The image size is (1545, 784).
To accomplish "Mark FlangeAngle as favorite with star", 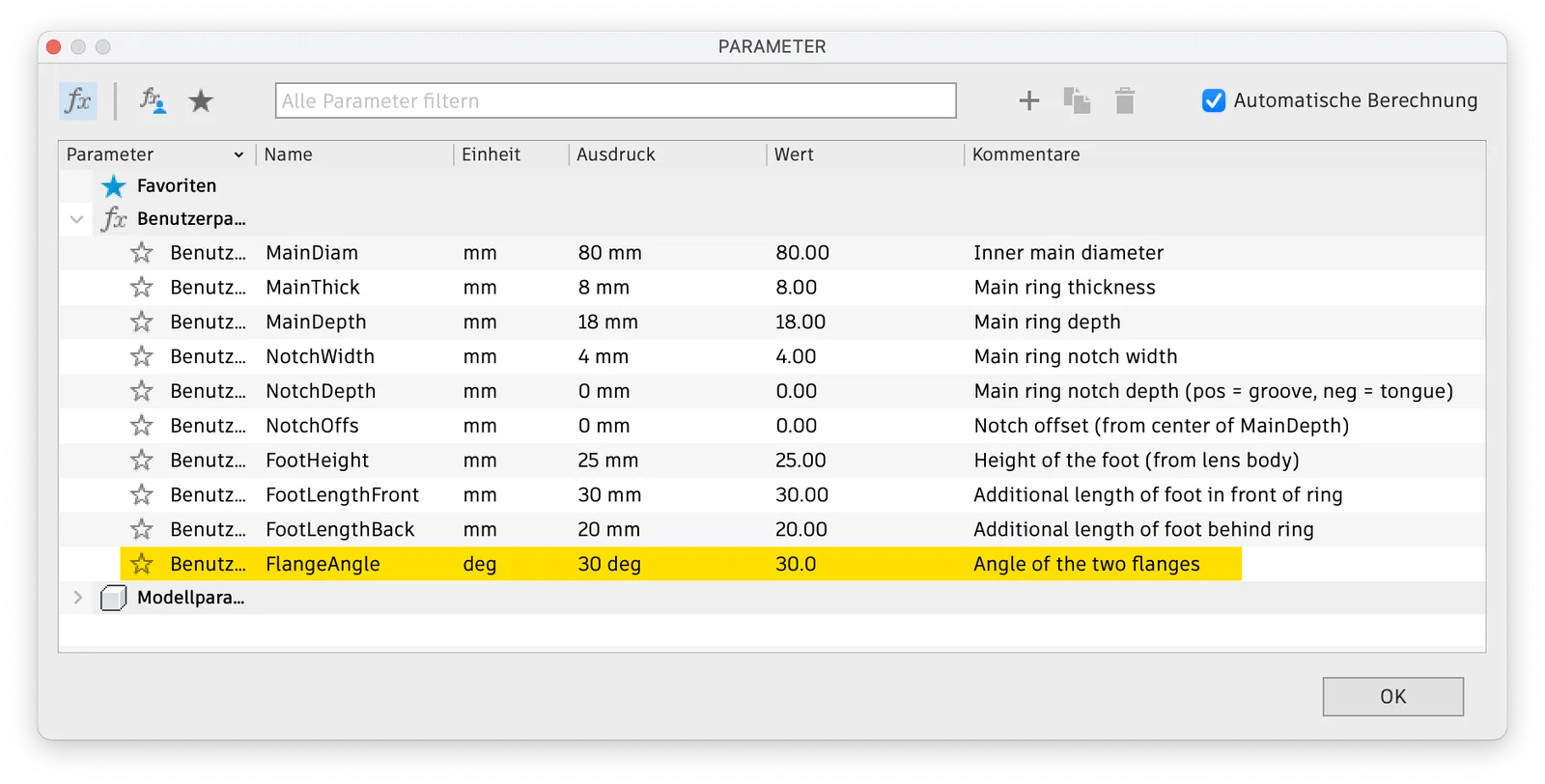I will pos(142,564).
